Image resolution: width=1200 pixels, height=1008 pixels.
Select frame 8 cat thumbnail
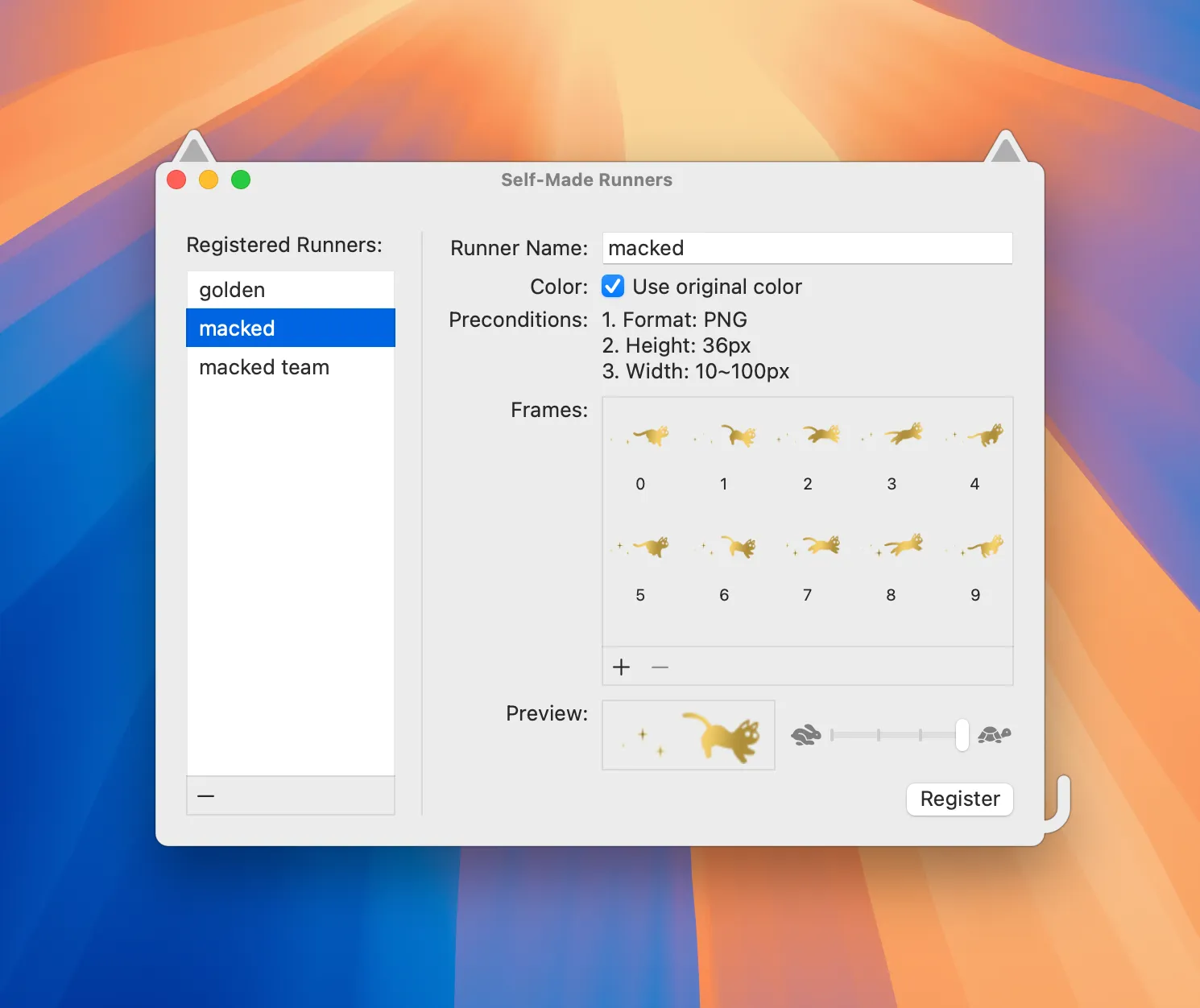892,547
